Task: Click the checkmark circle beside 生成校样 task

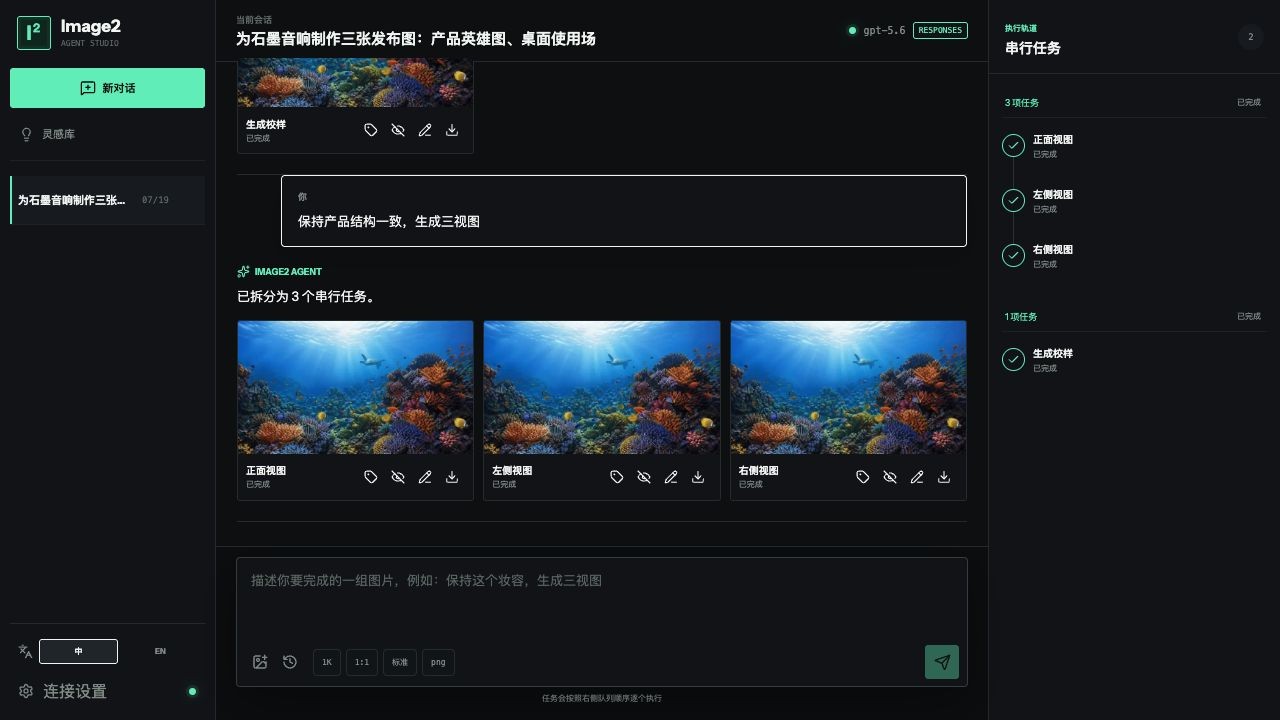Action: 1013,358
